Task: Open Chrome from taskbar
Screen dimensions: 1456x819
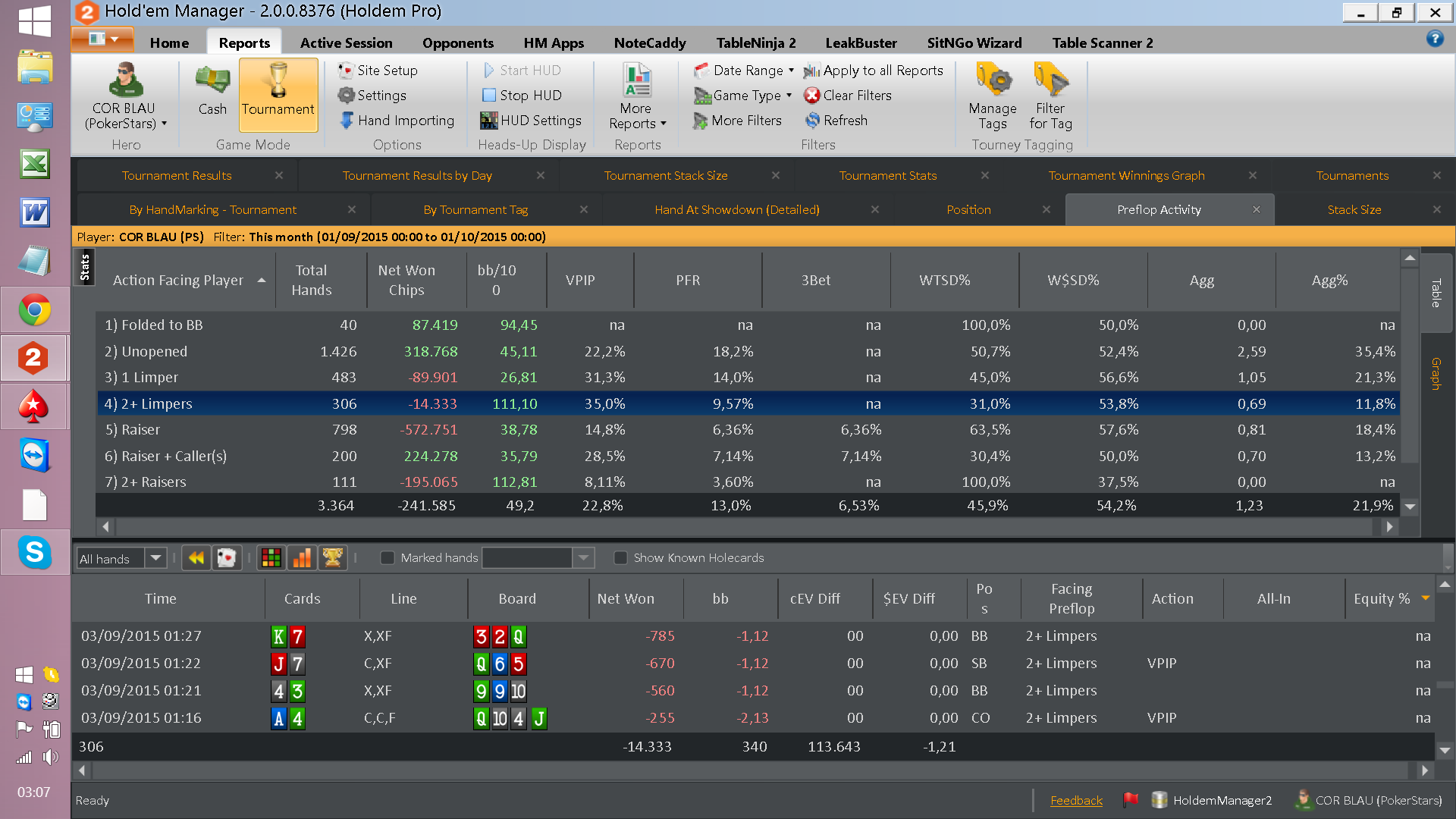Action: click(35, 311)
